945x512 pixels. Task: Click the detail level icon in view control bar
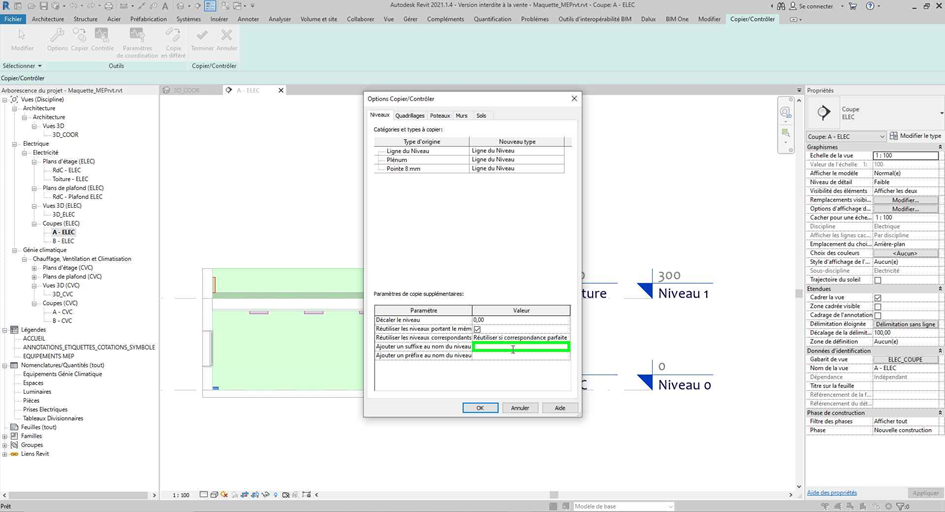204,495
